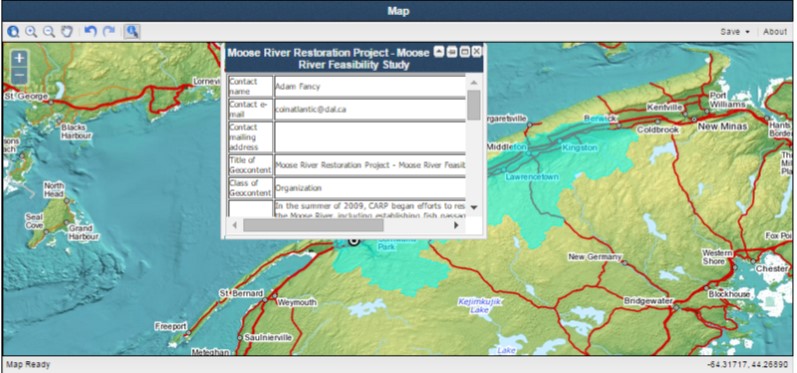Go forward to next map extent
The height and width of the screenshot is (373, 797).
(109, 32)
